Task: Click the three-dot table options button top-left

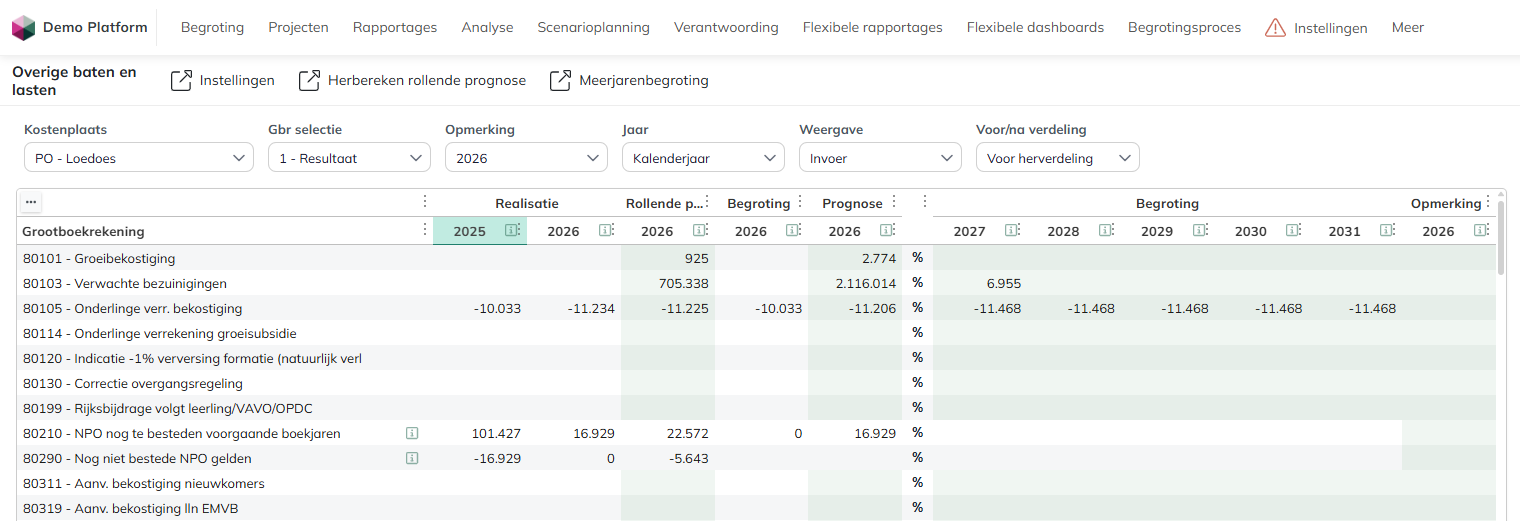Action: pyautogui.click(x=31, y=202)
